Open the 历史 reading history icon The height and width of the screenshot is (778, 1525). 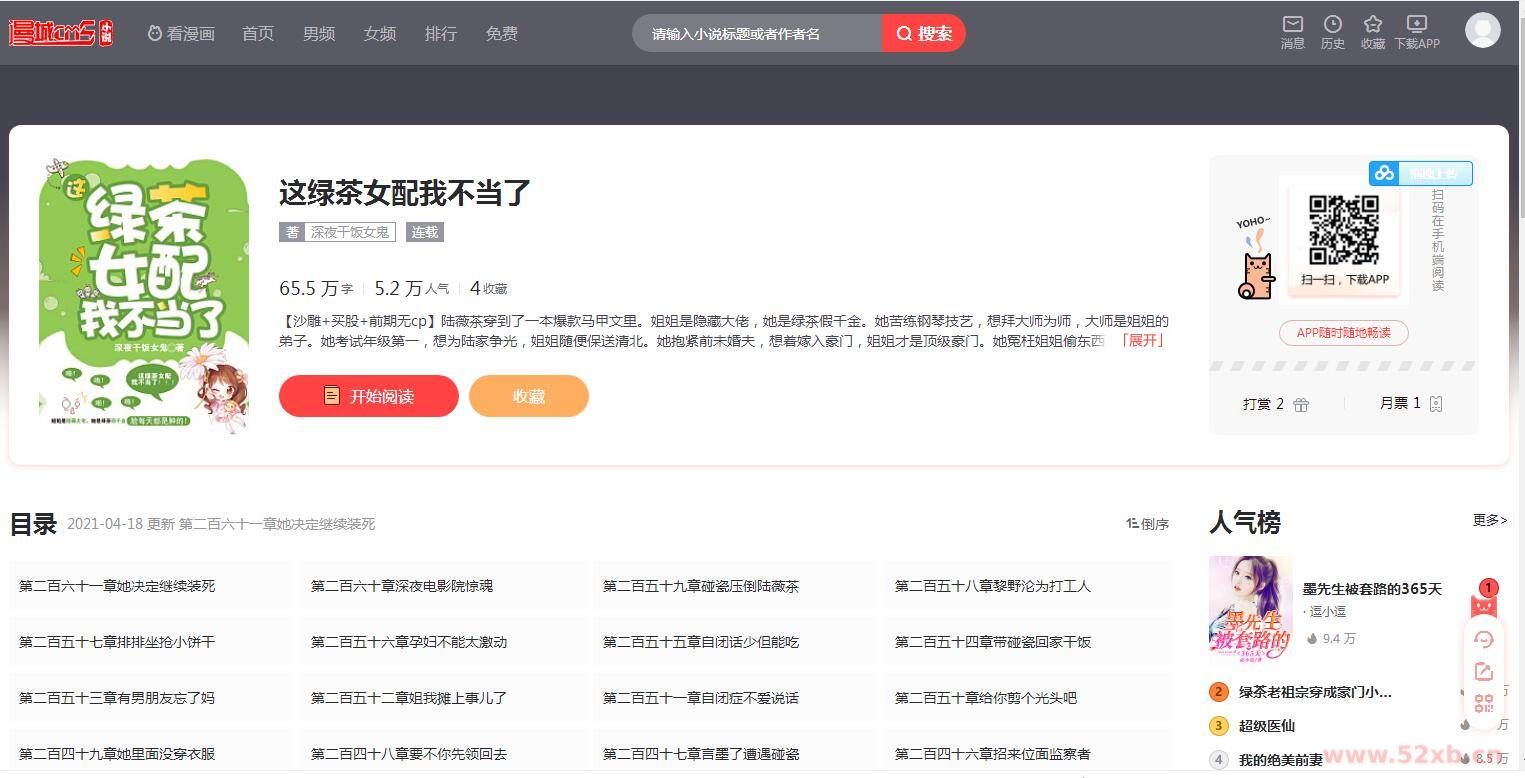tap(1332, 25)
